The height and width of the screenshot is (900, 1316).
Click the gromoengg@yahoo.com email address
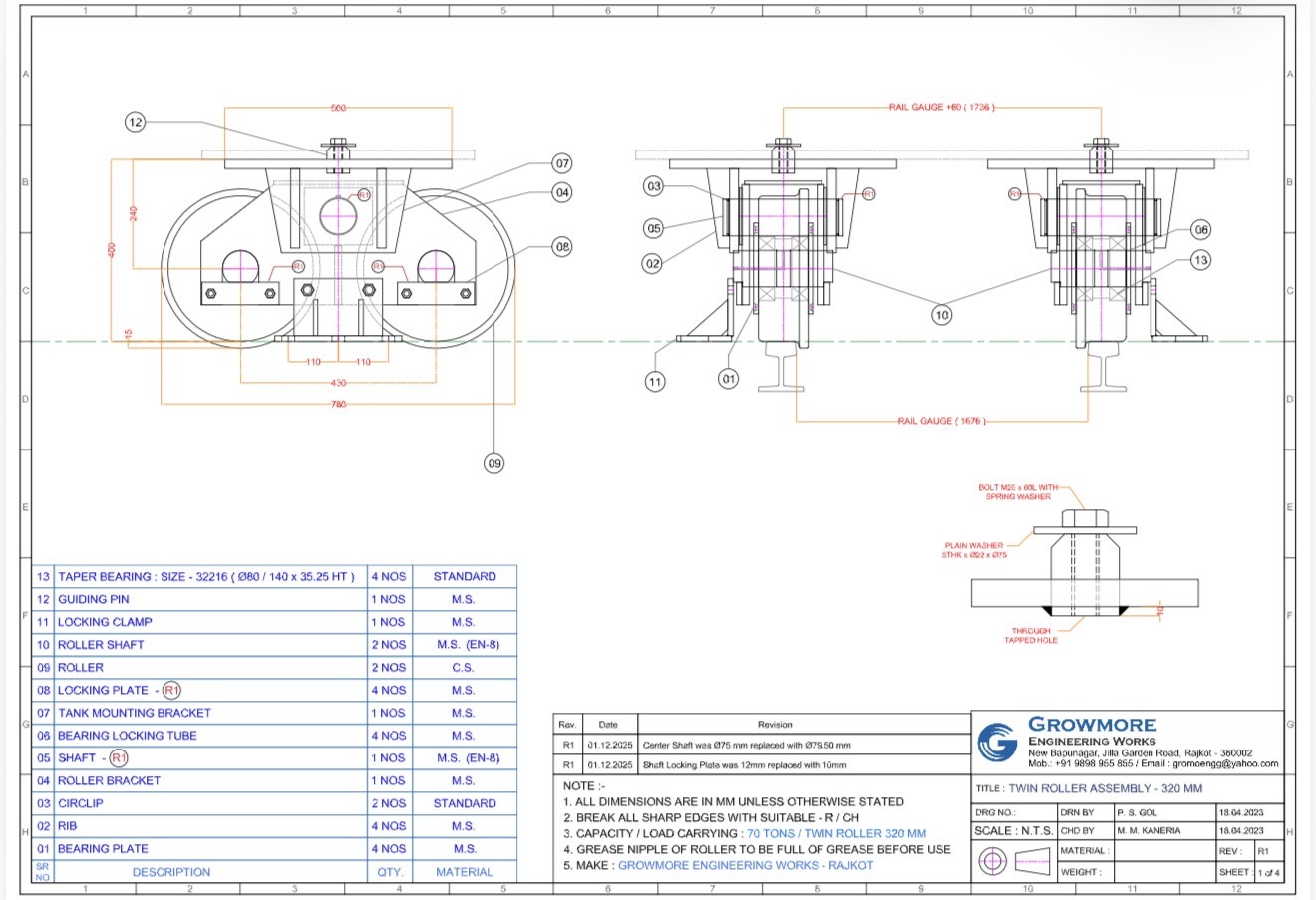pyautogui.click(x=1225, y=764)
